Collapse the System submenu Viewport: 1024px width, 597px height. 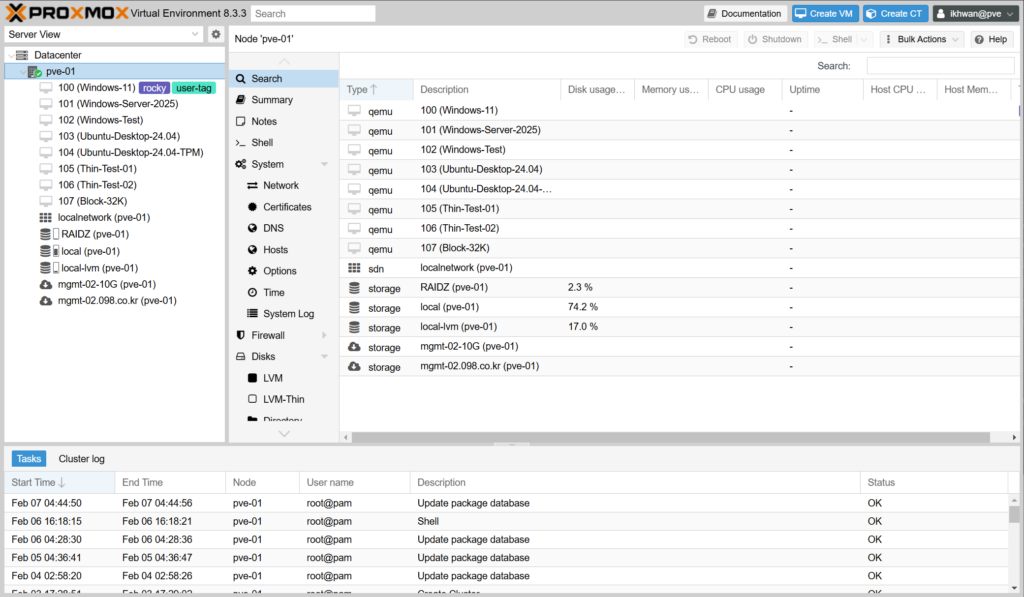coord(324,164)
